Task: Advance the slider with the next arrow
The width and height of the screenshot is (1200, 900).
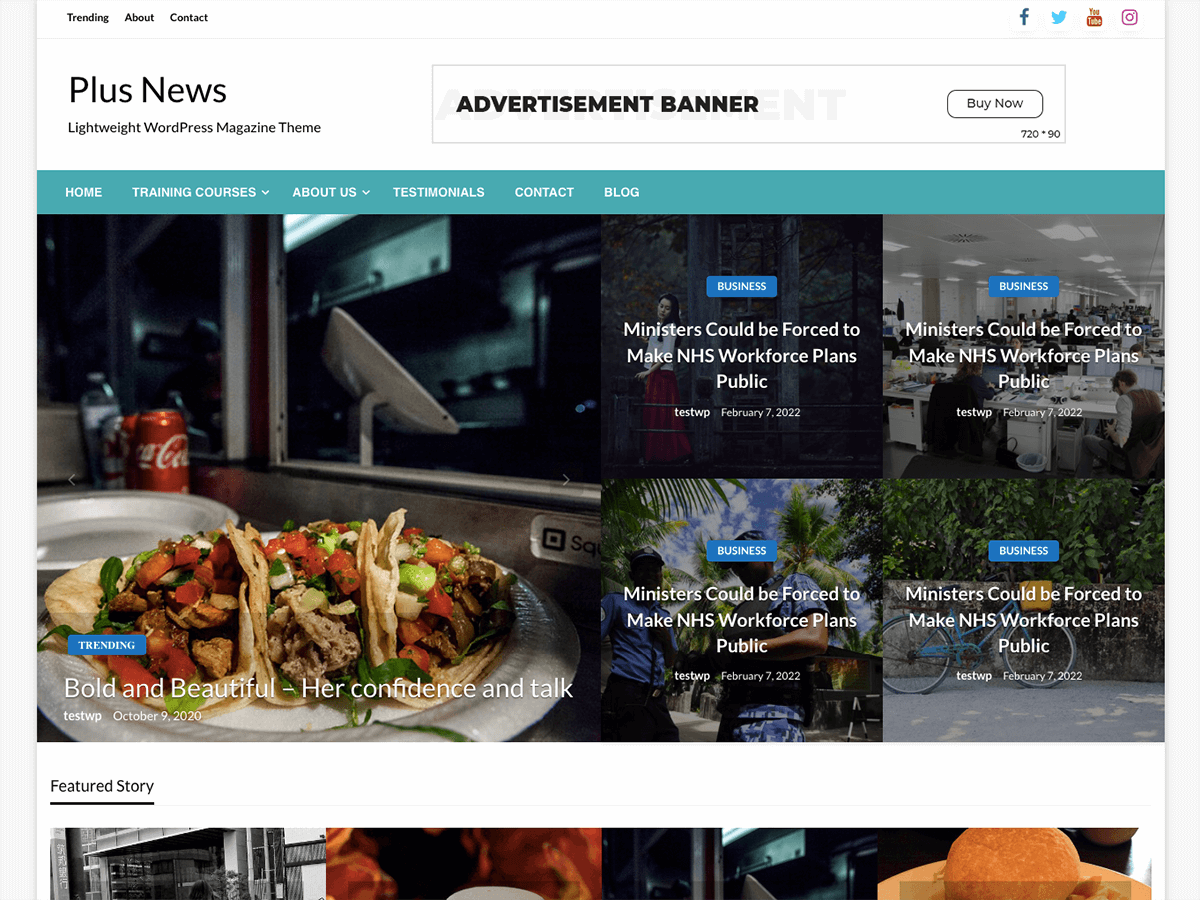Action: click(566, 479)
